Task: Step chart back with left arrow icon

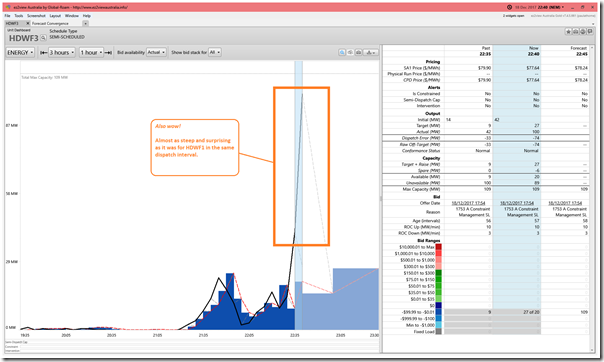Action: tap(44, 52)
